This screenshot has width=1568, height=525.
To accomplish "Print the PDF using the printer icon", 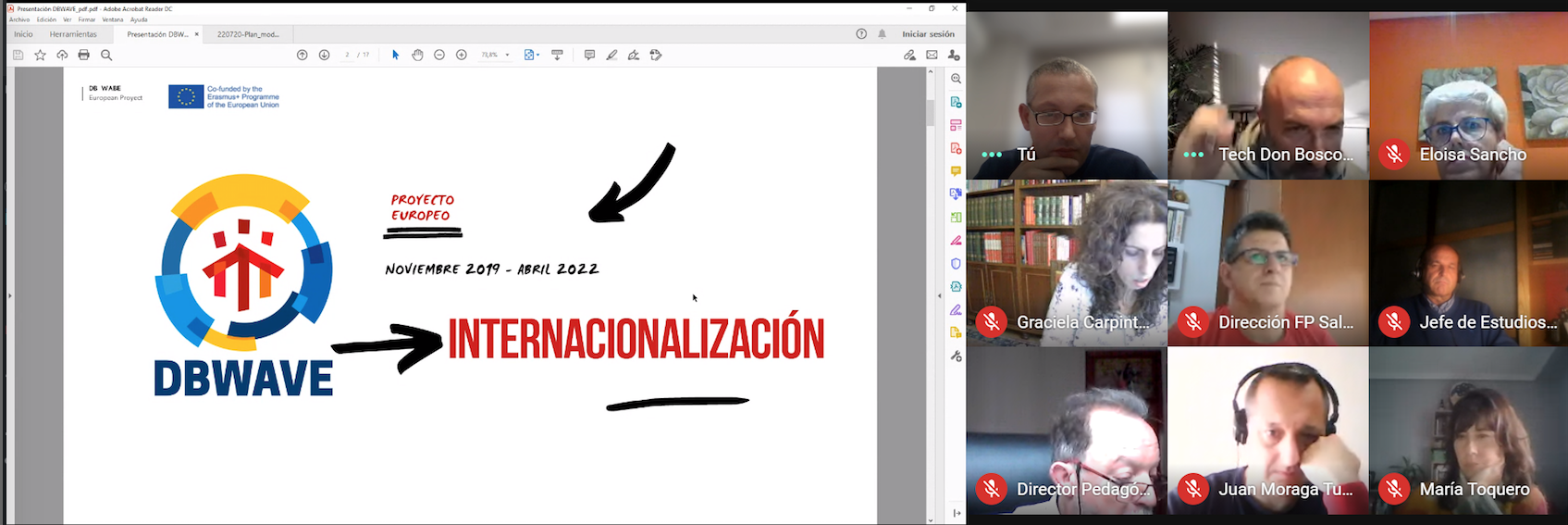I will (x=84, y=56).
